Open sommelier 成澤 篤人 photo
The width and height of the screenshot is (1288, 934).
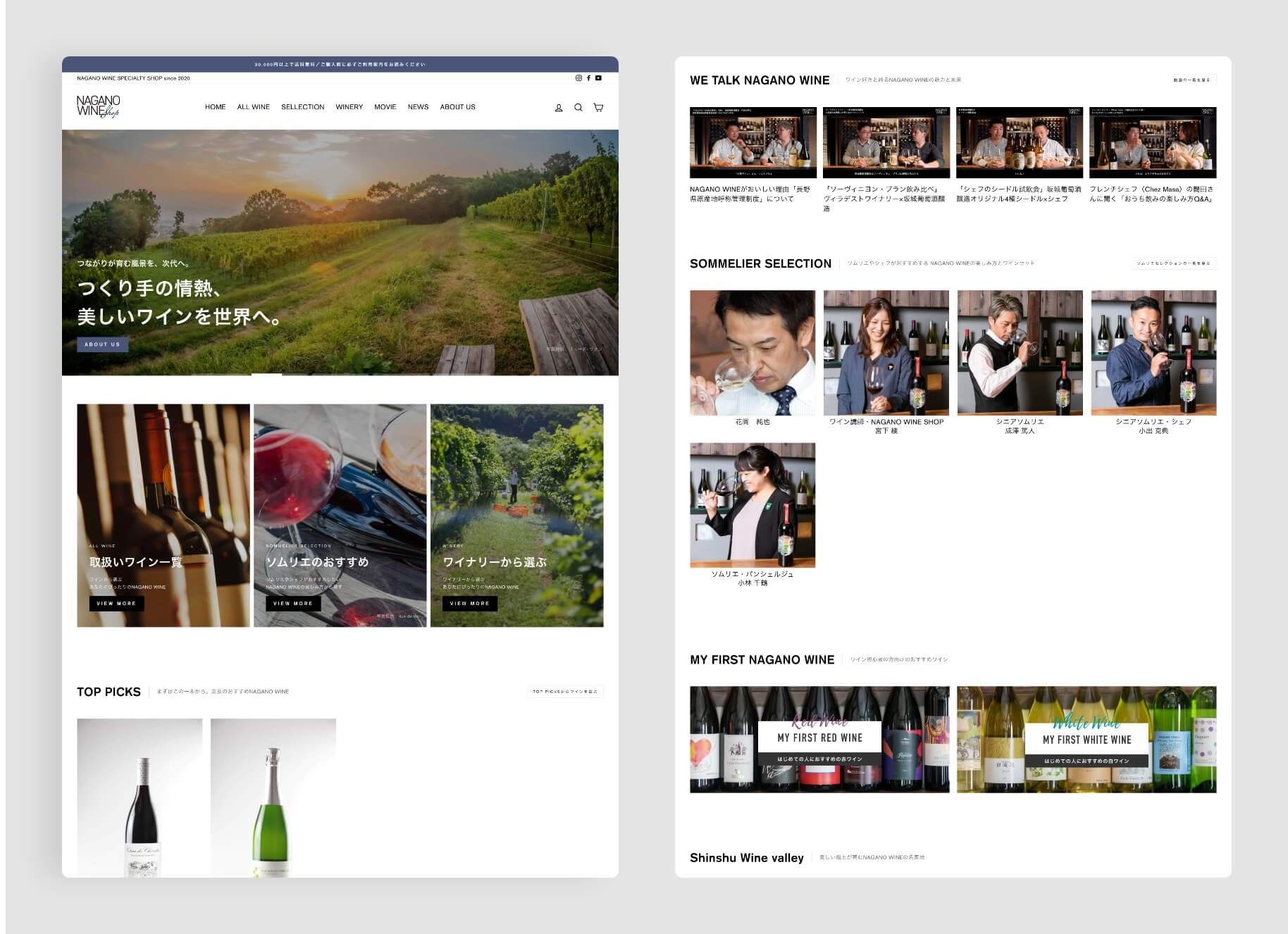(1020, 353)
